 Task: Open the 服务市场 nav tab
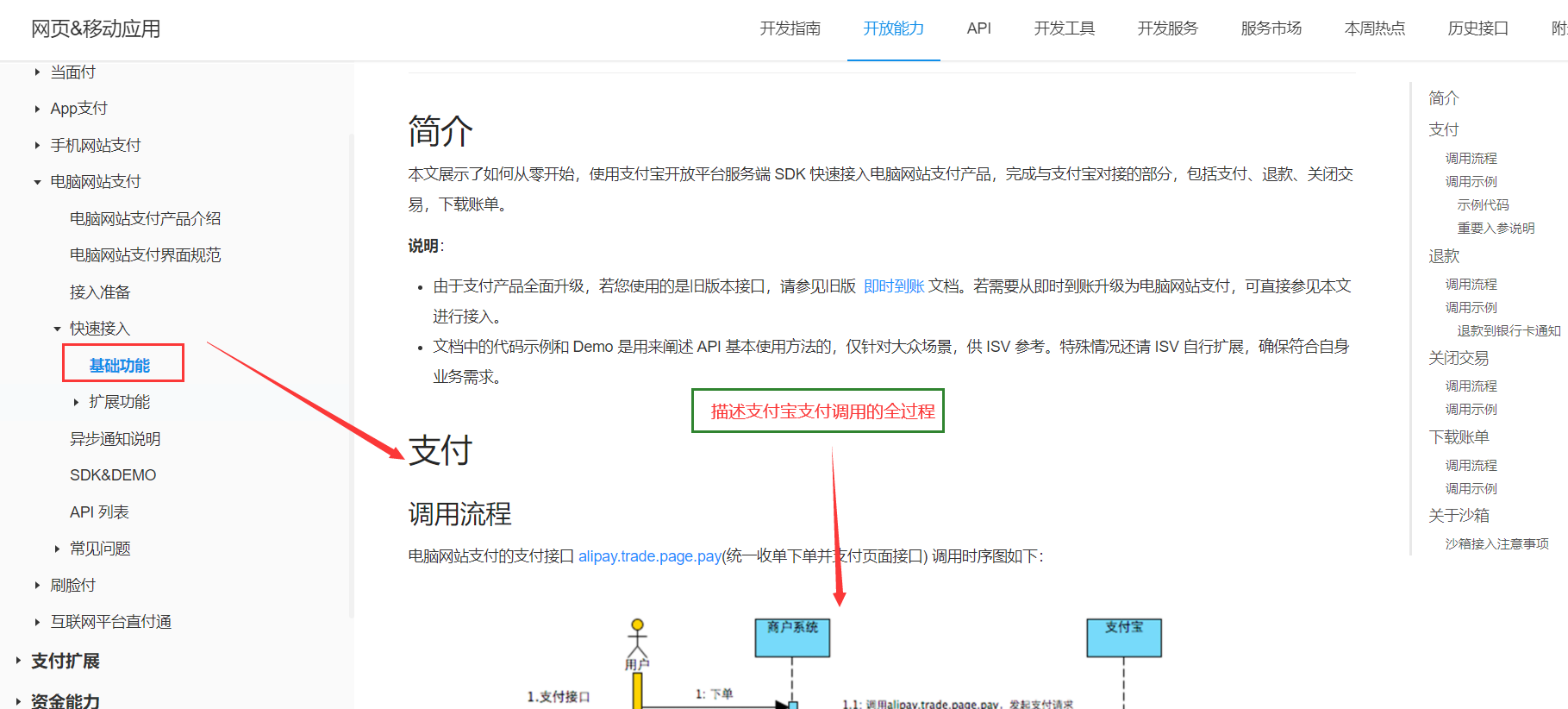point(1271,28)
